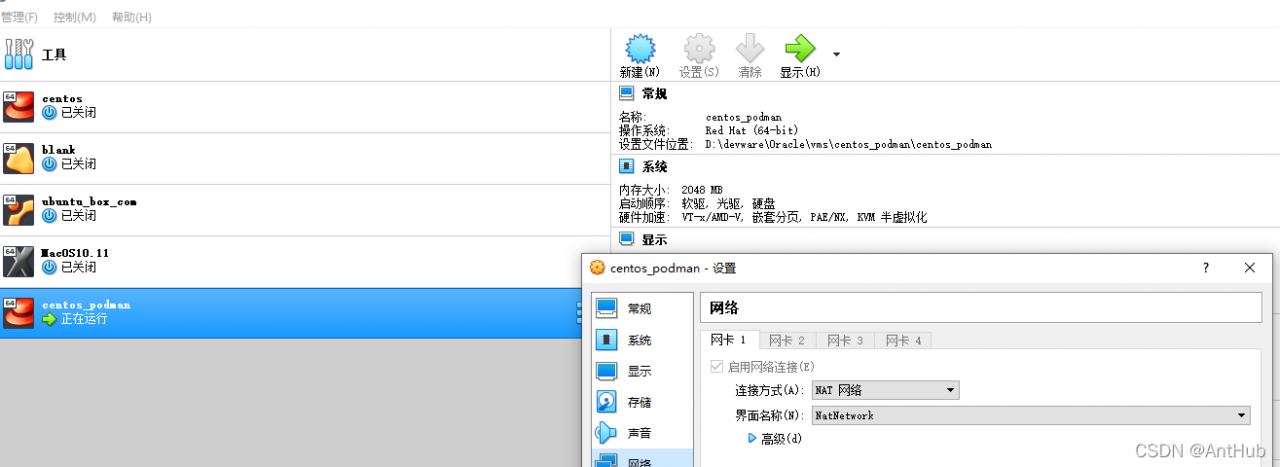
Task: Click the New (新建) VM toolbar icon
Action: click(640, 49)
